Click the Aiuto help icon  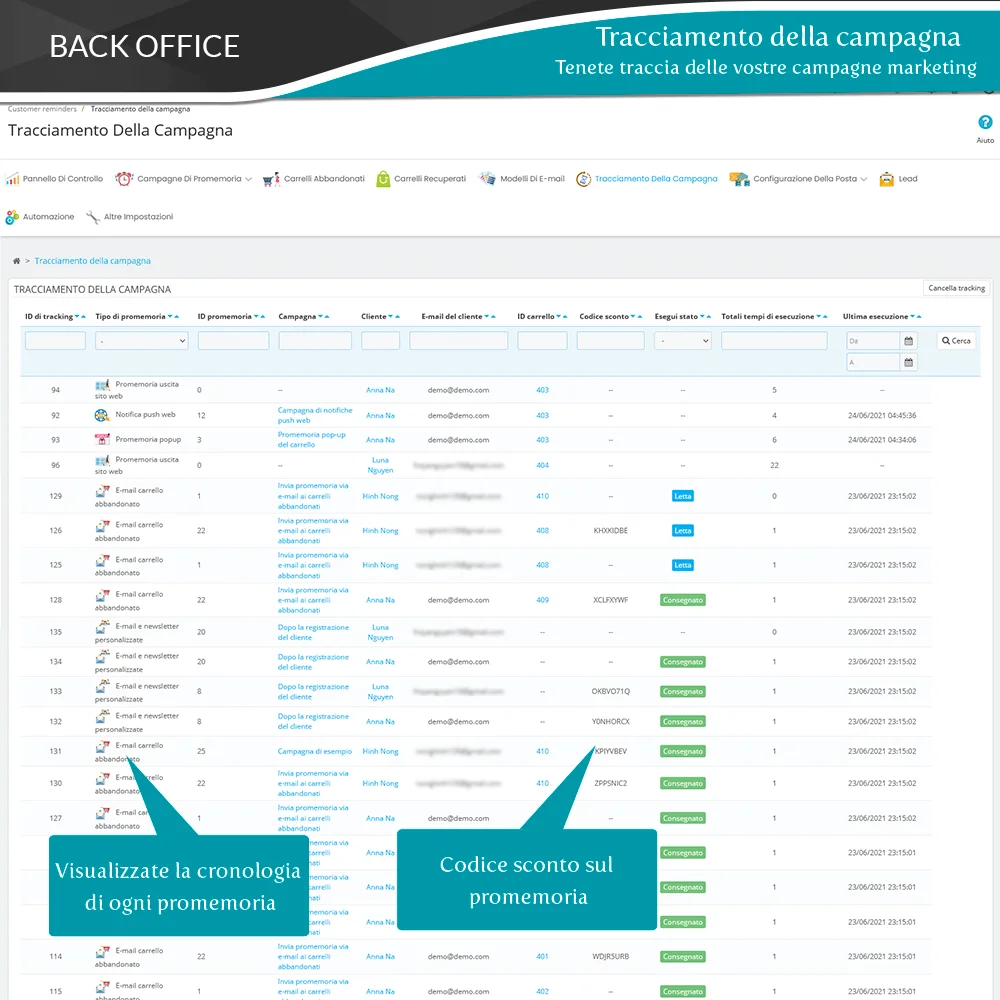984,123
